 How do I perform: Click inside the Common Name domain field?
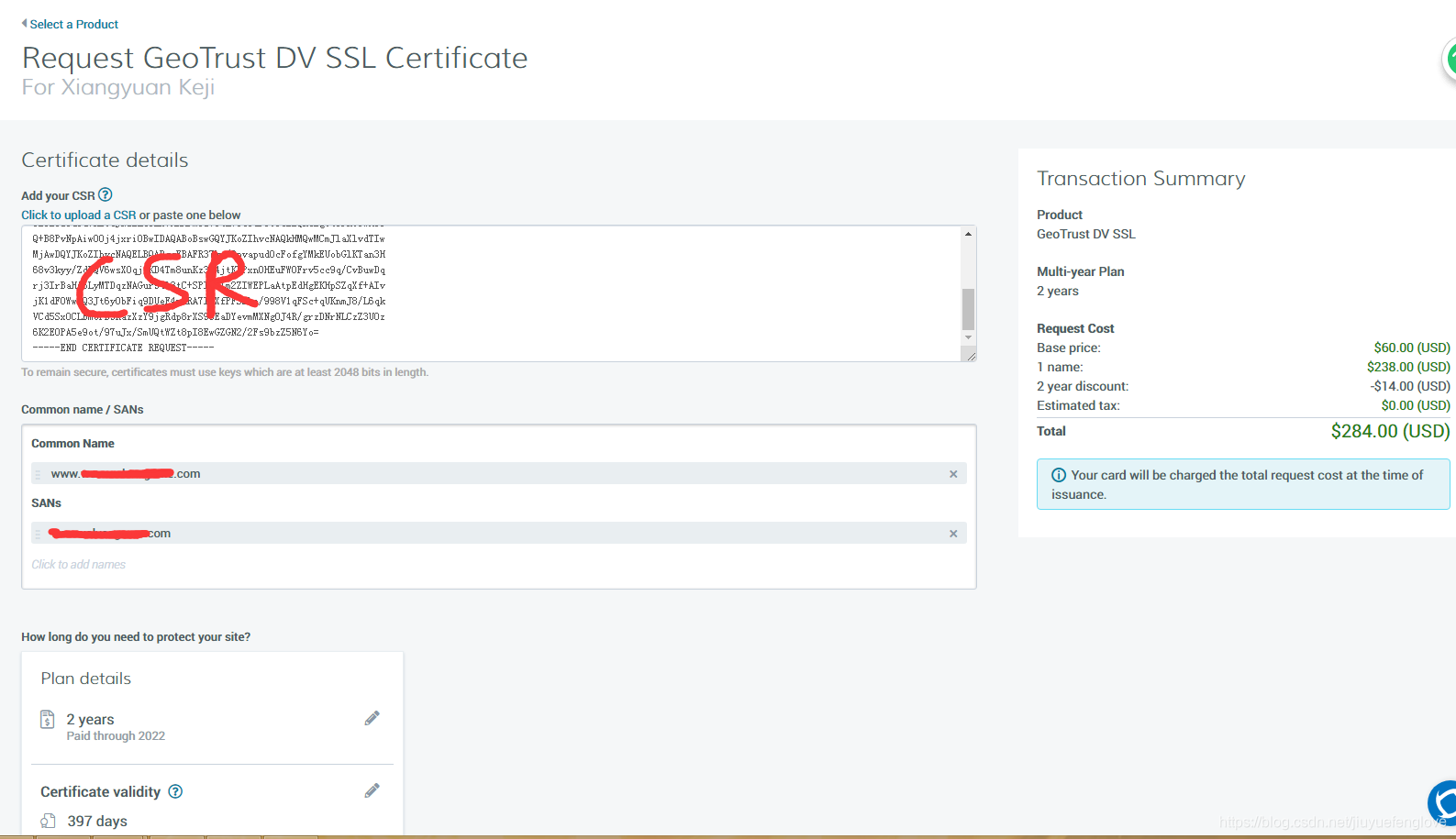(495, 474)
